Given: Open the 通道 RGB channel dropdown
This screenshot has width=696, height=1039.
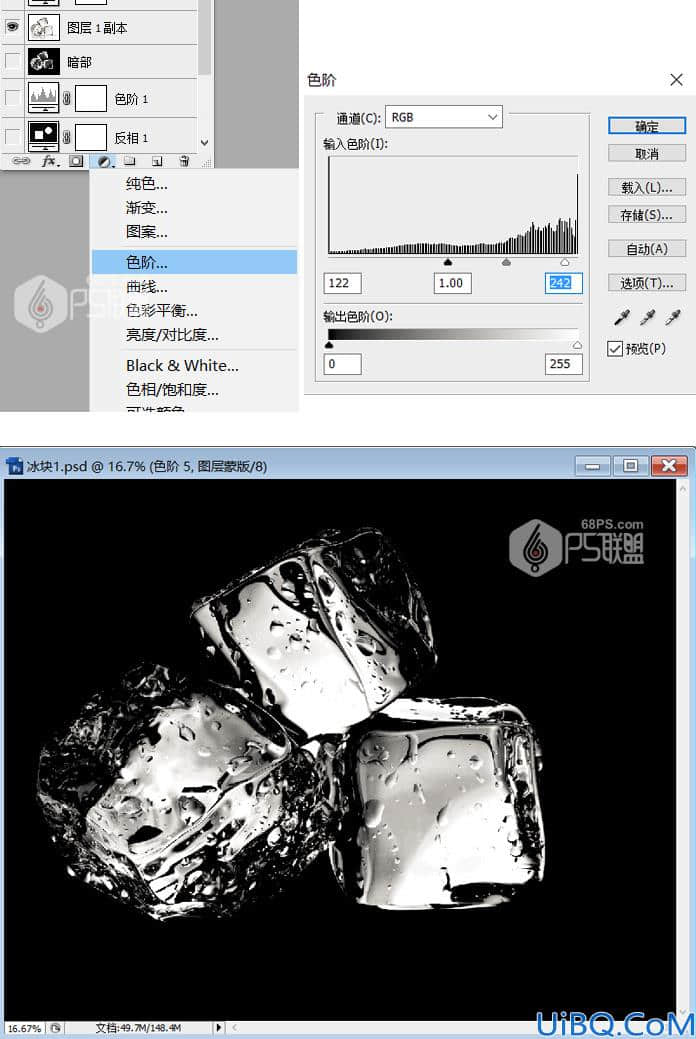Looking at the screenshot, I should (x=443, y=117).
